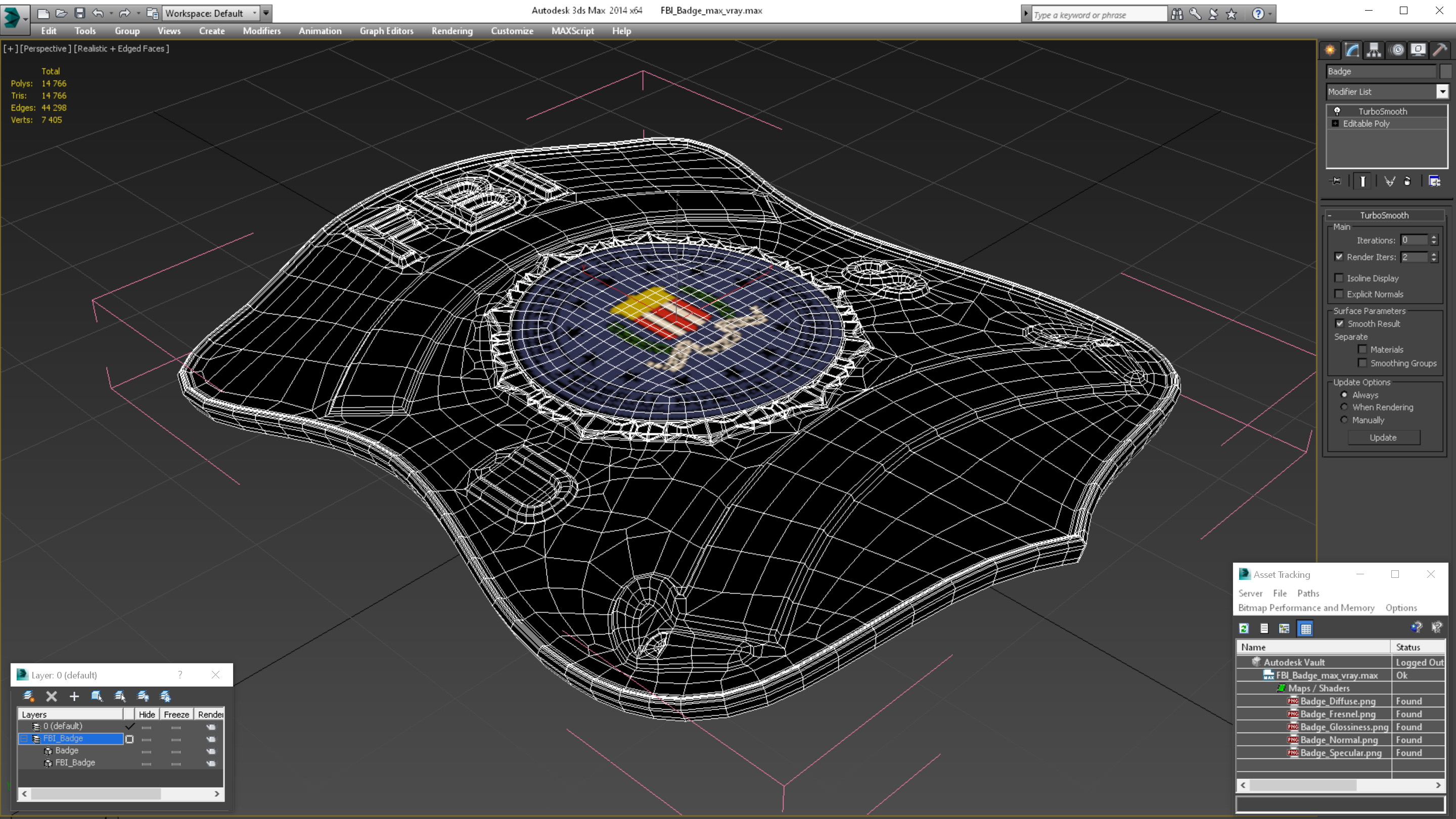The image size is (1456, 819).
Task: Enable Isoline Display checkbox
Action: pos(1339,278)
